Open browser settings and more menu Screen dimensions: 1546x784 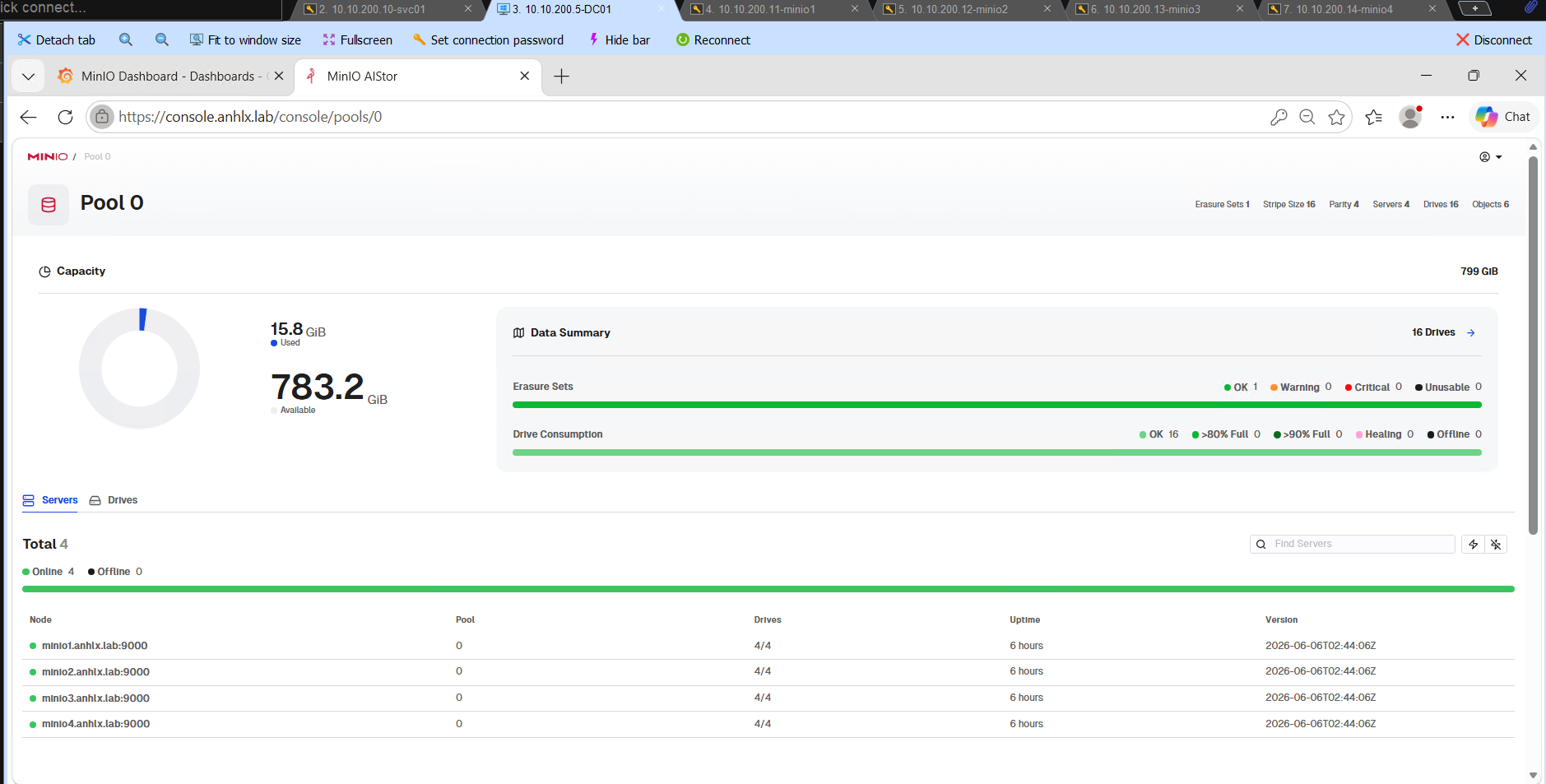click(1448, 117)
